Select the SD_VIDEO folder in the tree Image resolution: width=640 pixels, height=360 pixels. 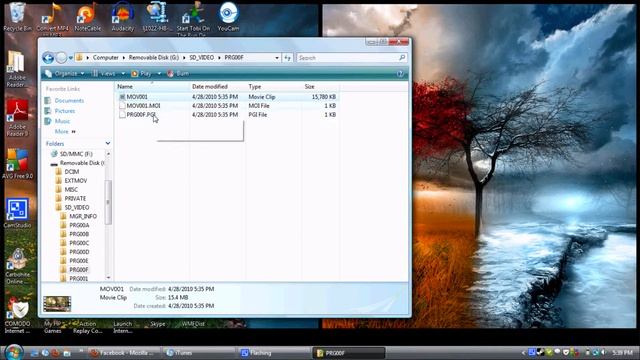[77, 208]
